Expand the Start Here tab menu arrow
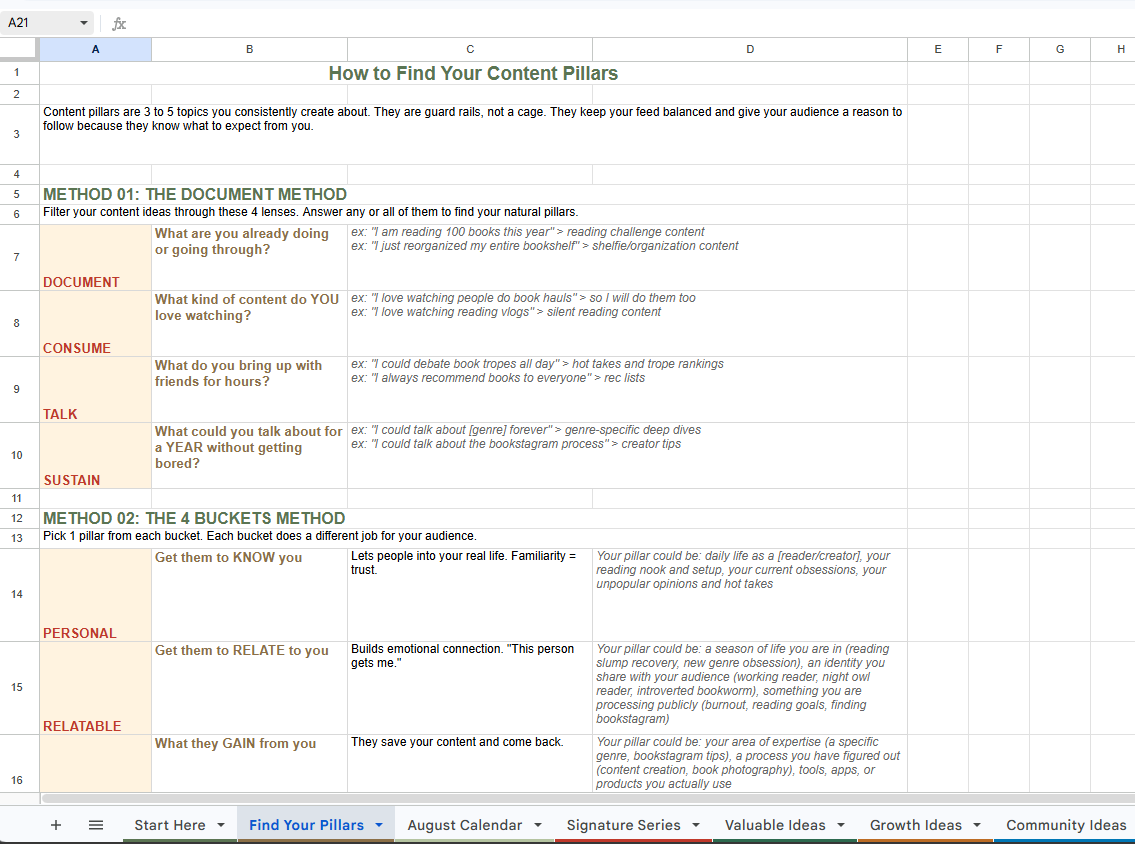The image size is (1135, 844). coord(221,825)
